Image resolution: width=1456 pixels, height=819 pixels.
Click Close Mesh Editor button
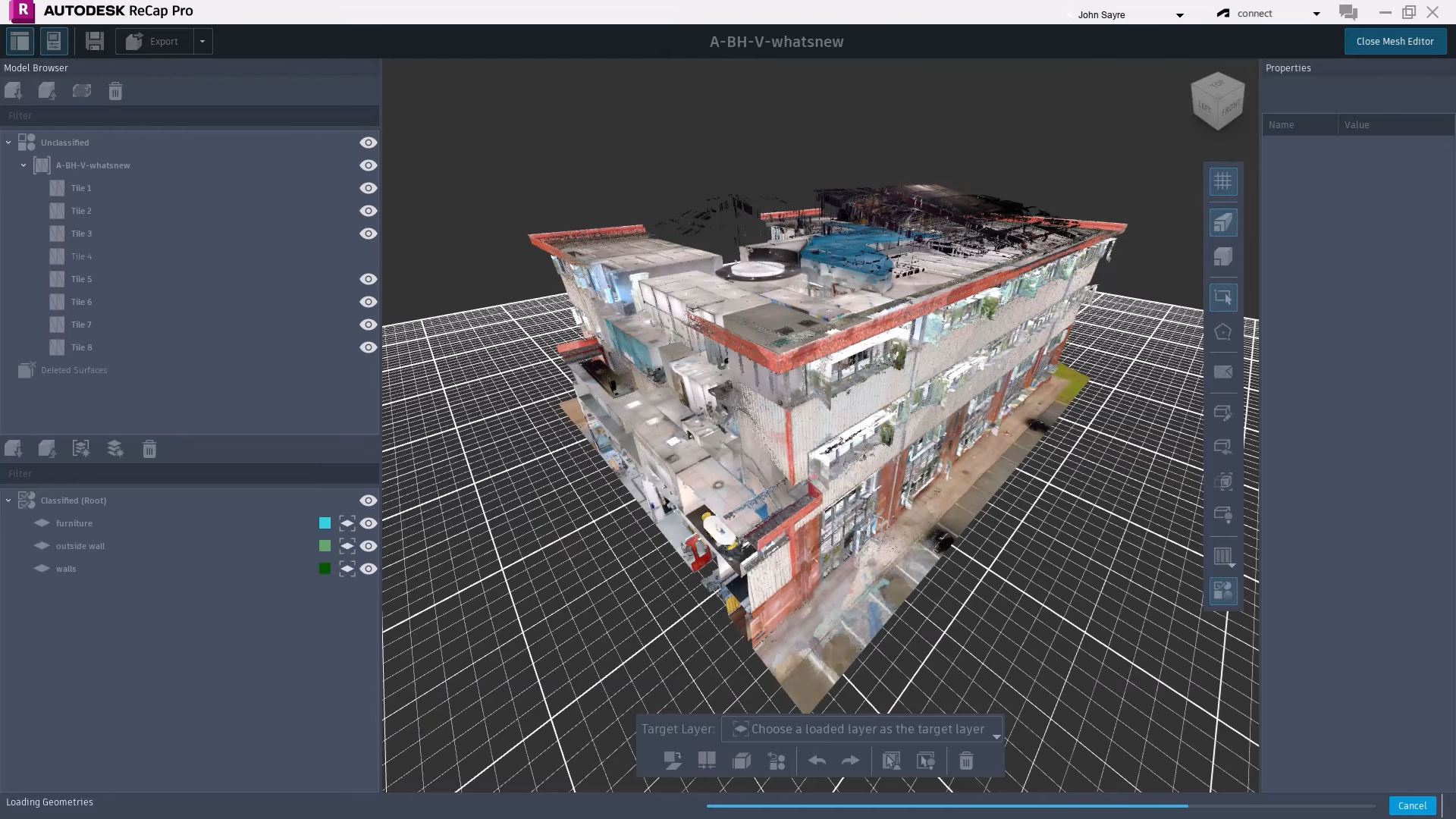1395,42
